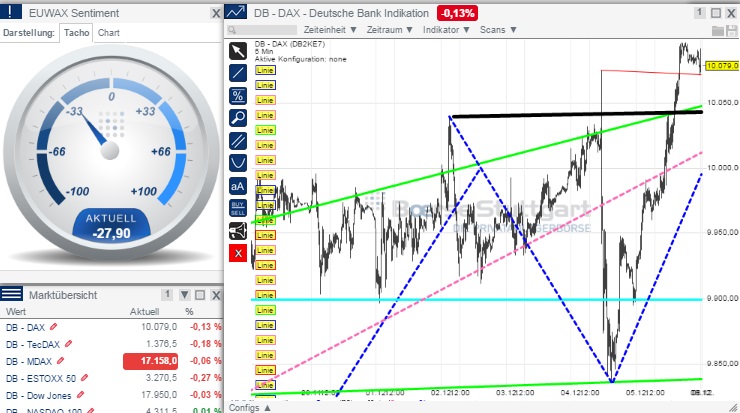Click the 3.270,5 ESTOXX value
The height and width of the screenshot is (413, 740).
click(x=161, y=378)
